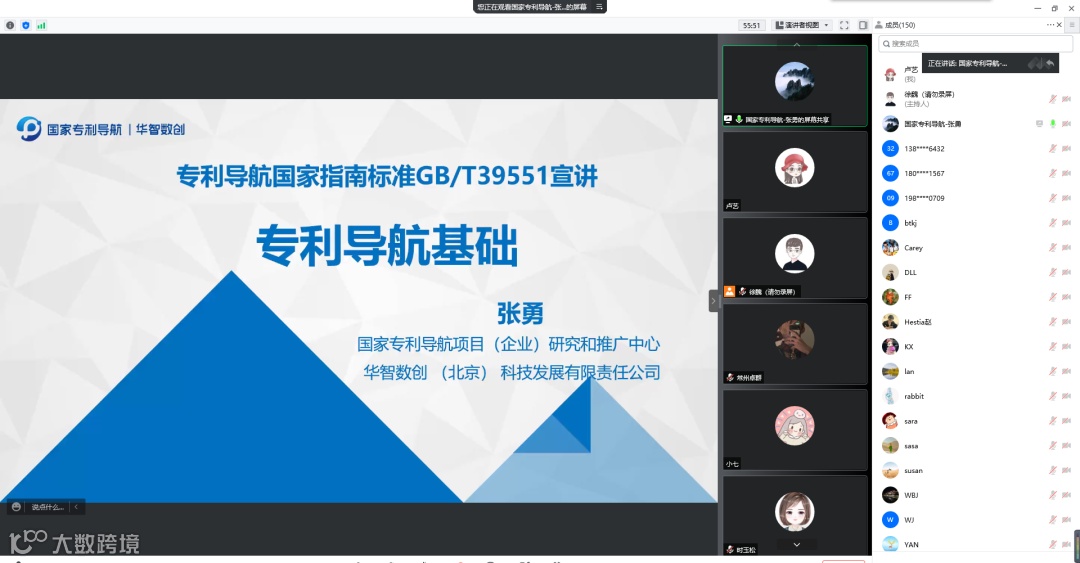The height and width of the screenshot is (563, 1080).
Task: Click the muted mic icon for Carey
Action: [1052, 248]
